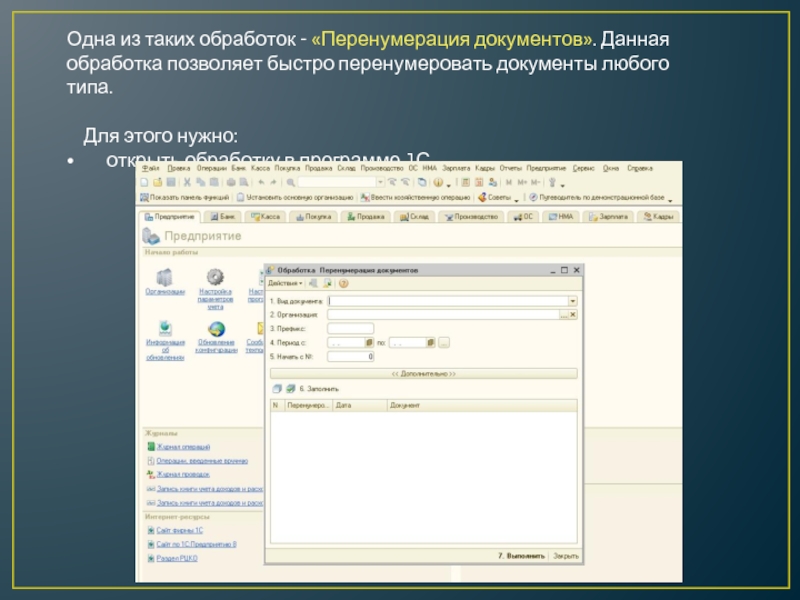Click the Документ column header
The image size is (800, 600).
coord(482,406)
